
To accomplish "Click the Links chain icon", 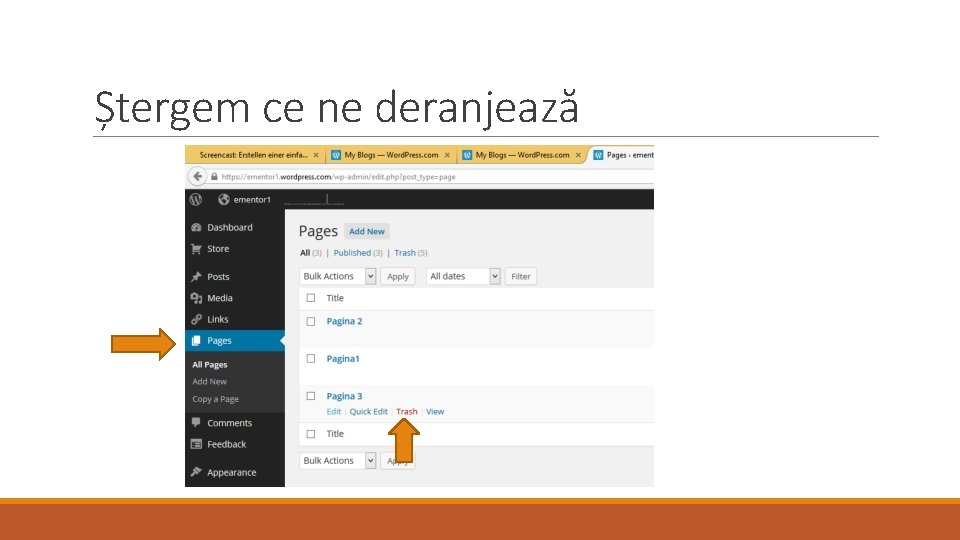I will pyautogui.click(x=197, y=319).
